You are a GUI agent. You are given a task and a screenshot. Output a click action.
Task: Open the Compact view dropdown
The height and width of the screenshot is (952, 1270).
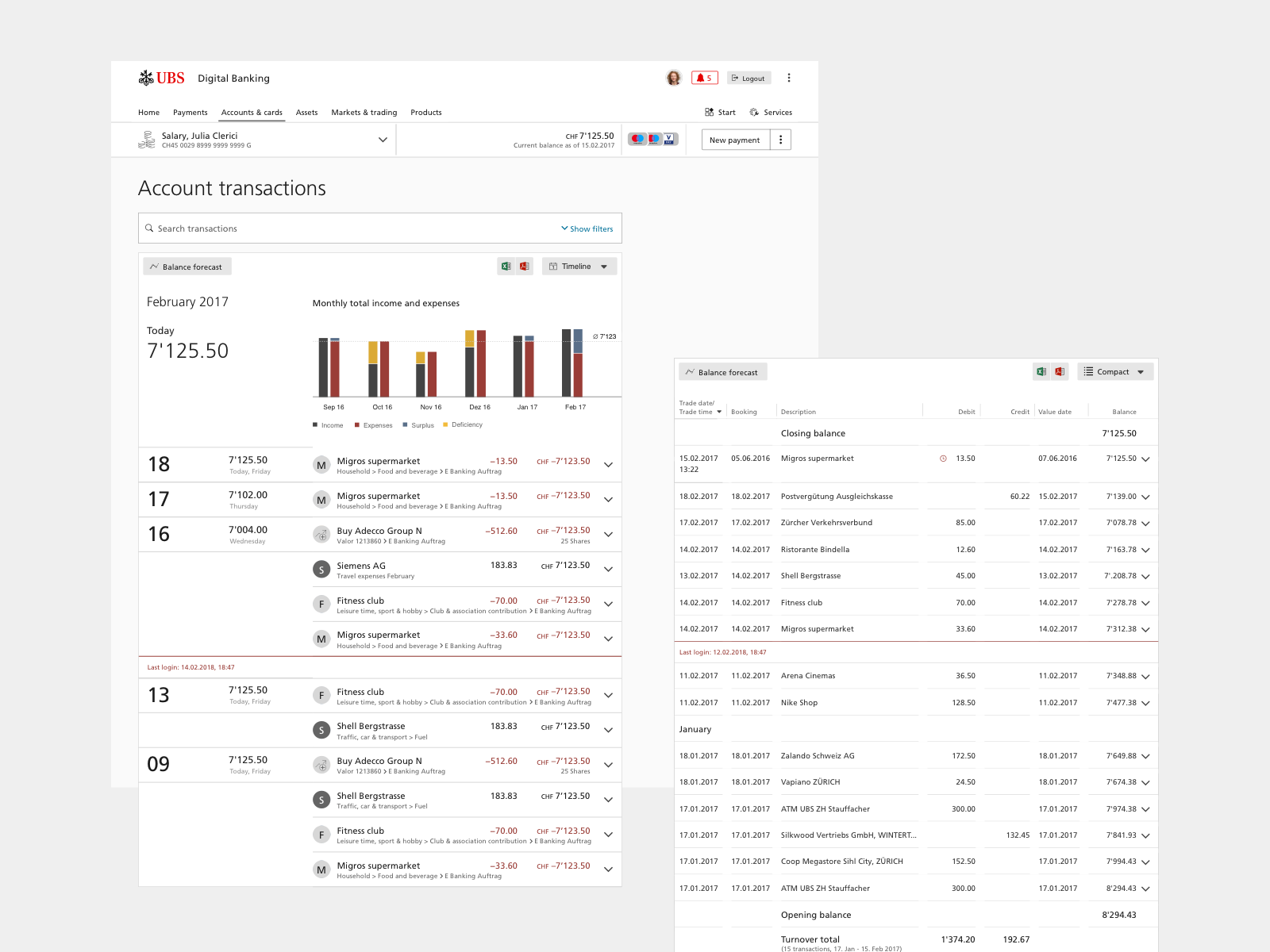[1115, 371]
